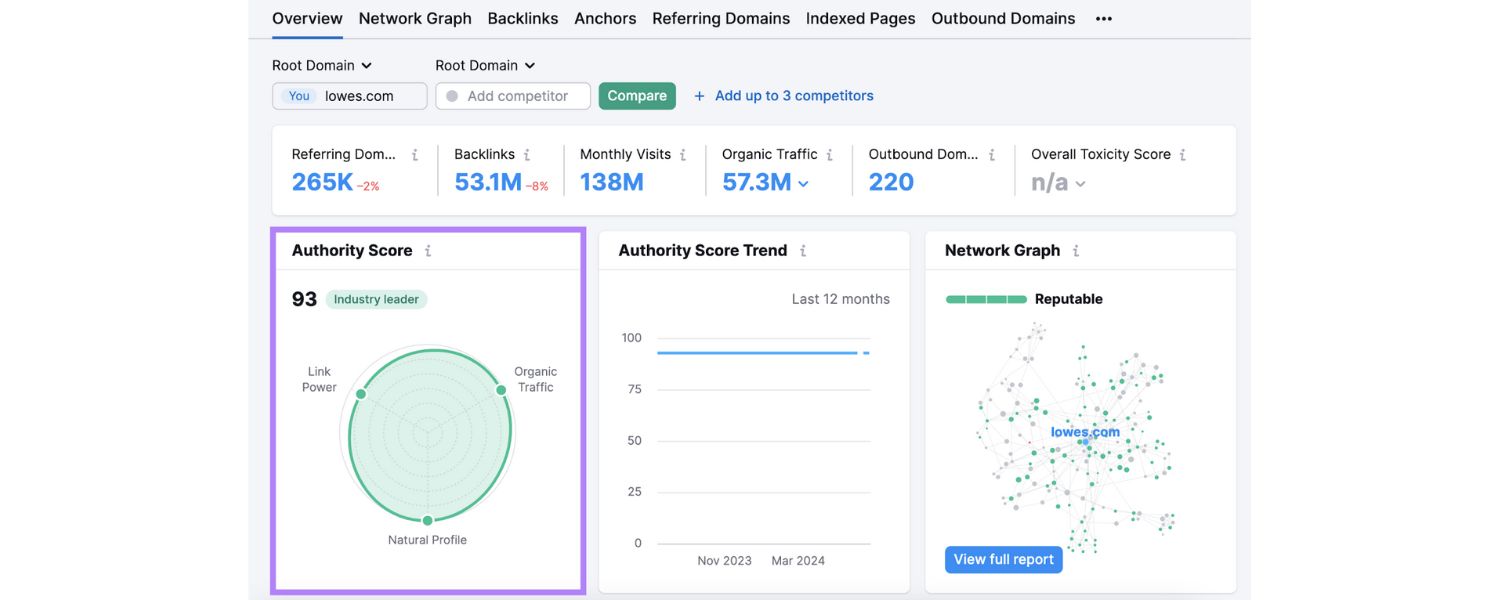The height and width of the screenshot is (600, 1500).
Task: Click the green Reputable score bar
Action: (987, 298)
